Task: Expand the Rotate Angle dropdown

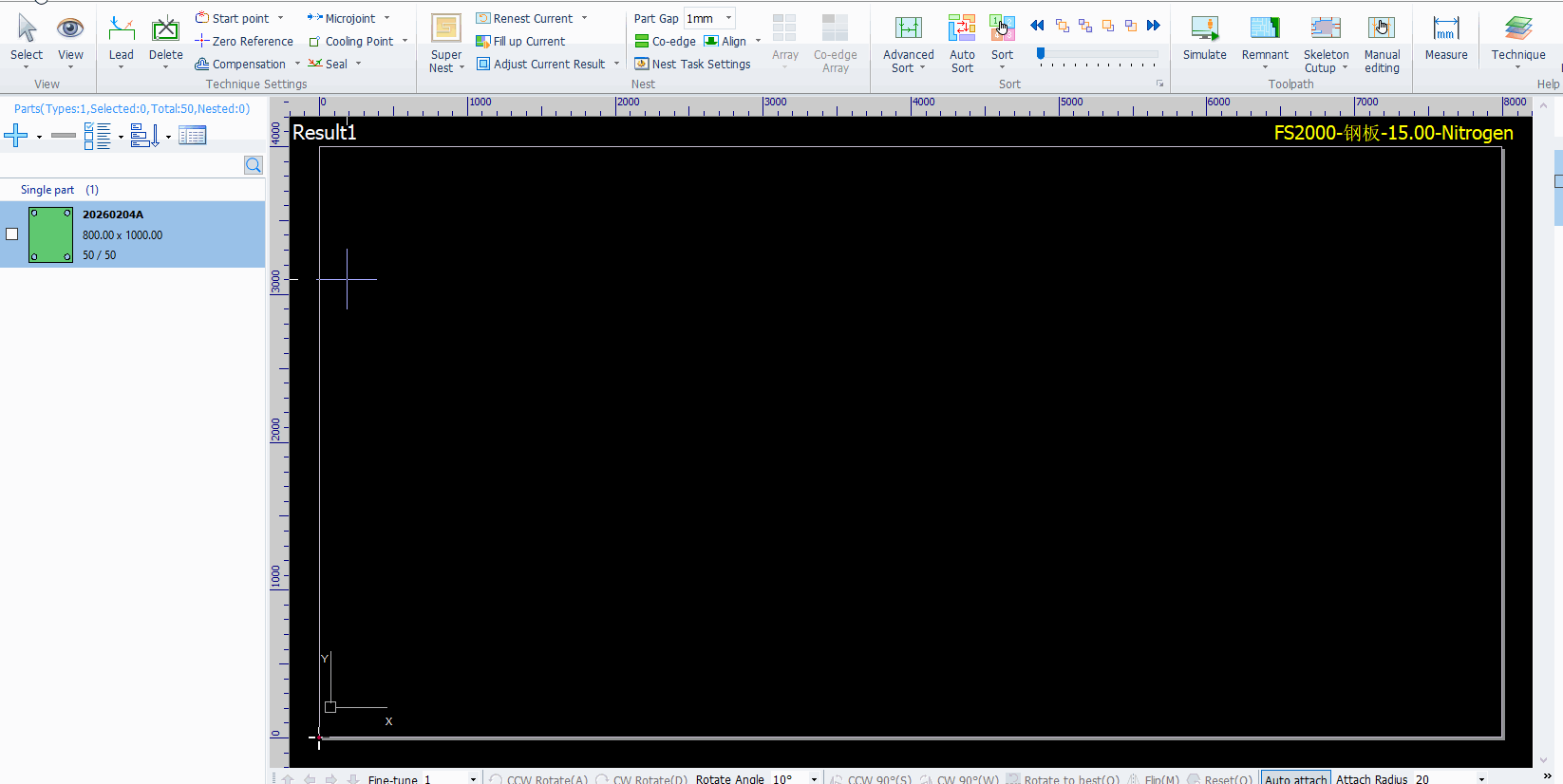Action: [814, 779]
